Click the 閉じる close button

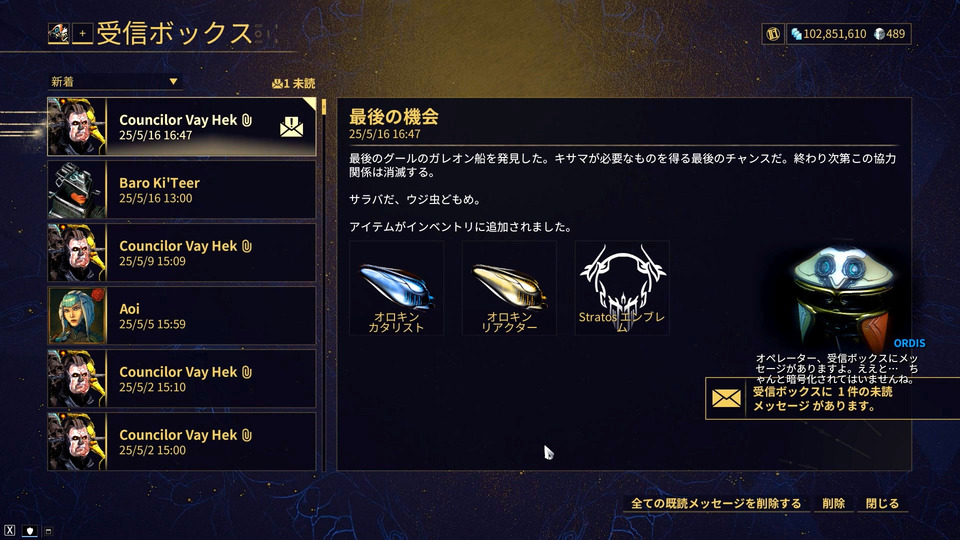[x=882, y=503]
